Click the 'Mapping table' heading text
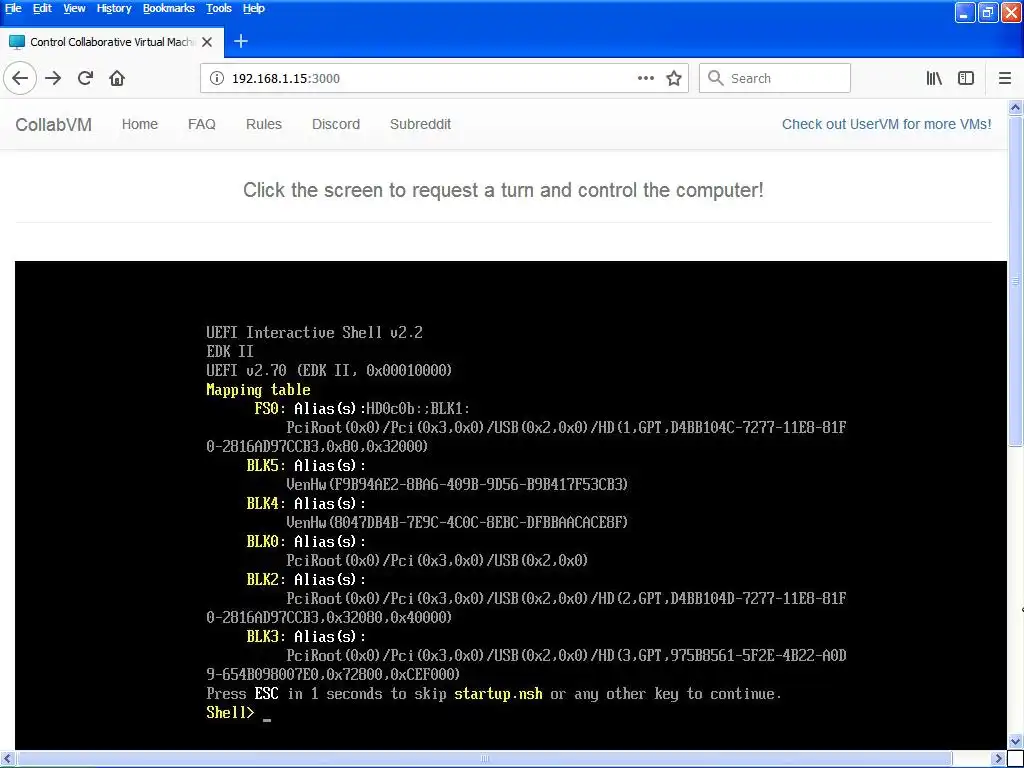This screenshot has height=768, width=1024. [258, 390]
